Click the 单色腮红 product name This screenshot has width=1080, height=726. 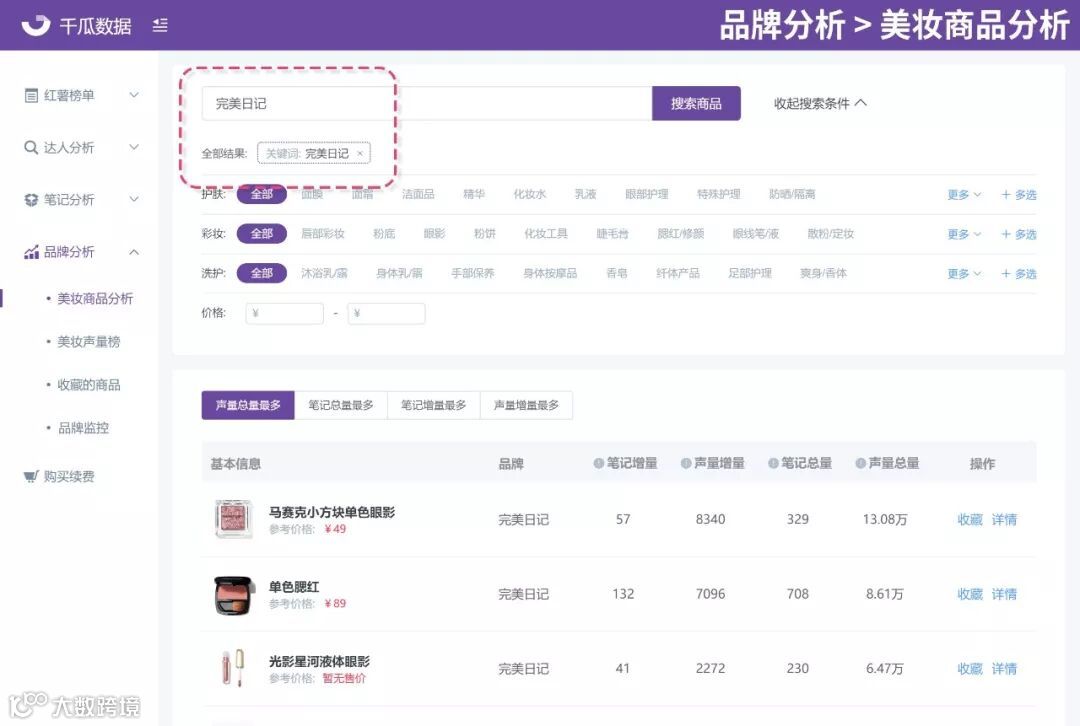pos(294,587)
